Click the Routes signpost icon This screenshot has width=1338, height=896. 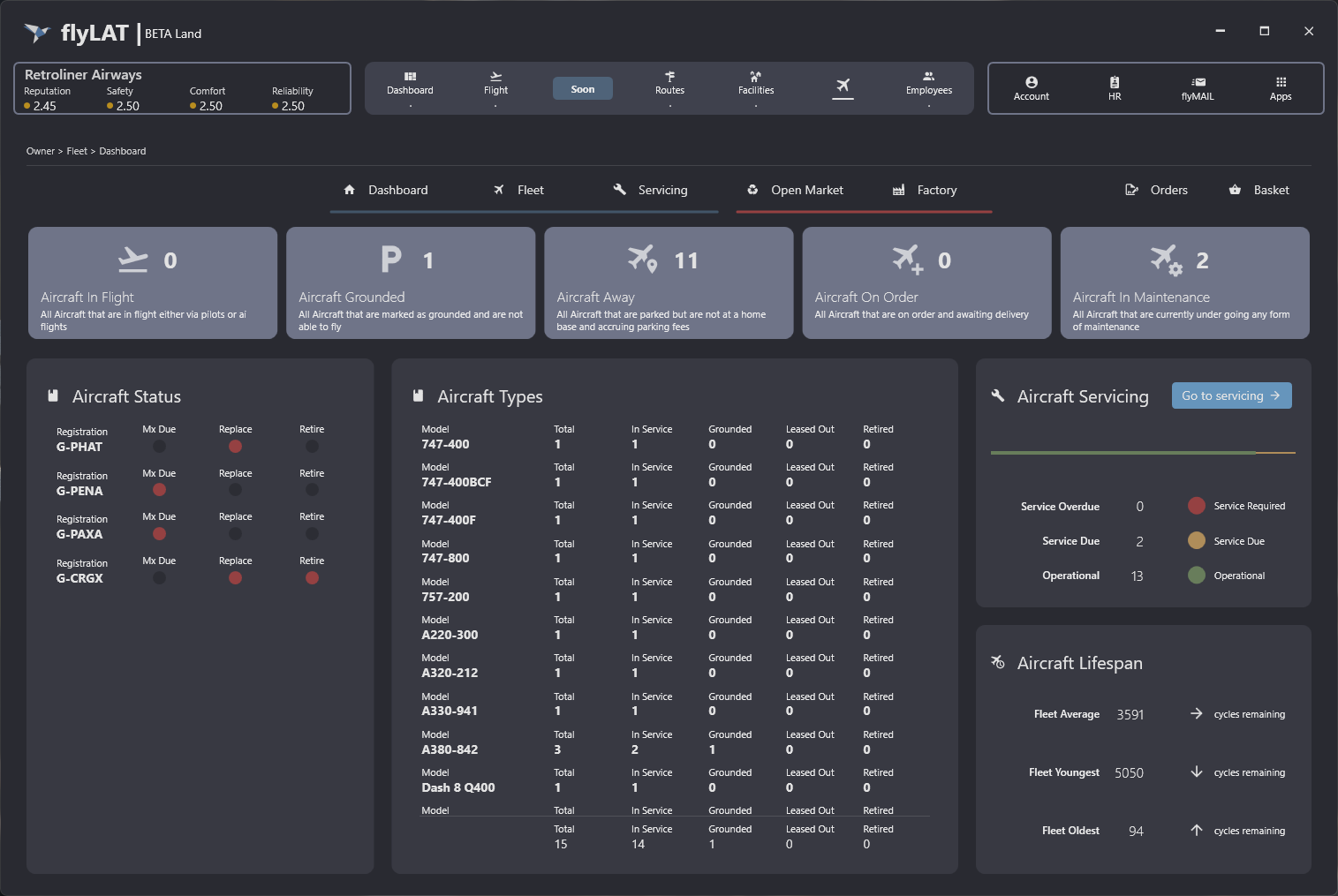pos(669,77)
